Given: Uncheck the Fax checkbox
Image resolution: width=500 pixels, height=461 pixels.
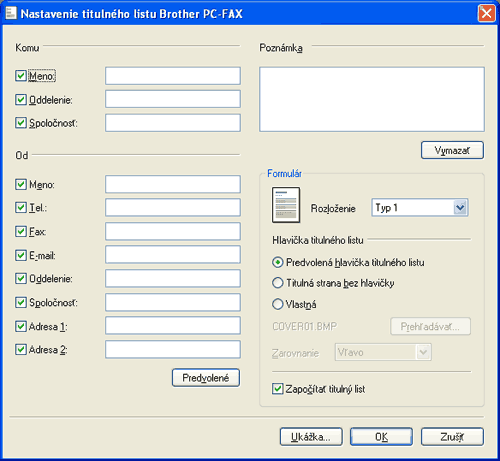Looking at the screenshot, I should (x=21, y=231).
